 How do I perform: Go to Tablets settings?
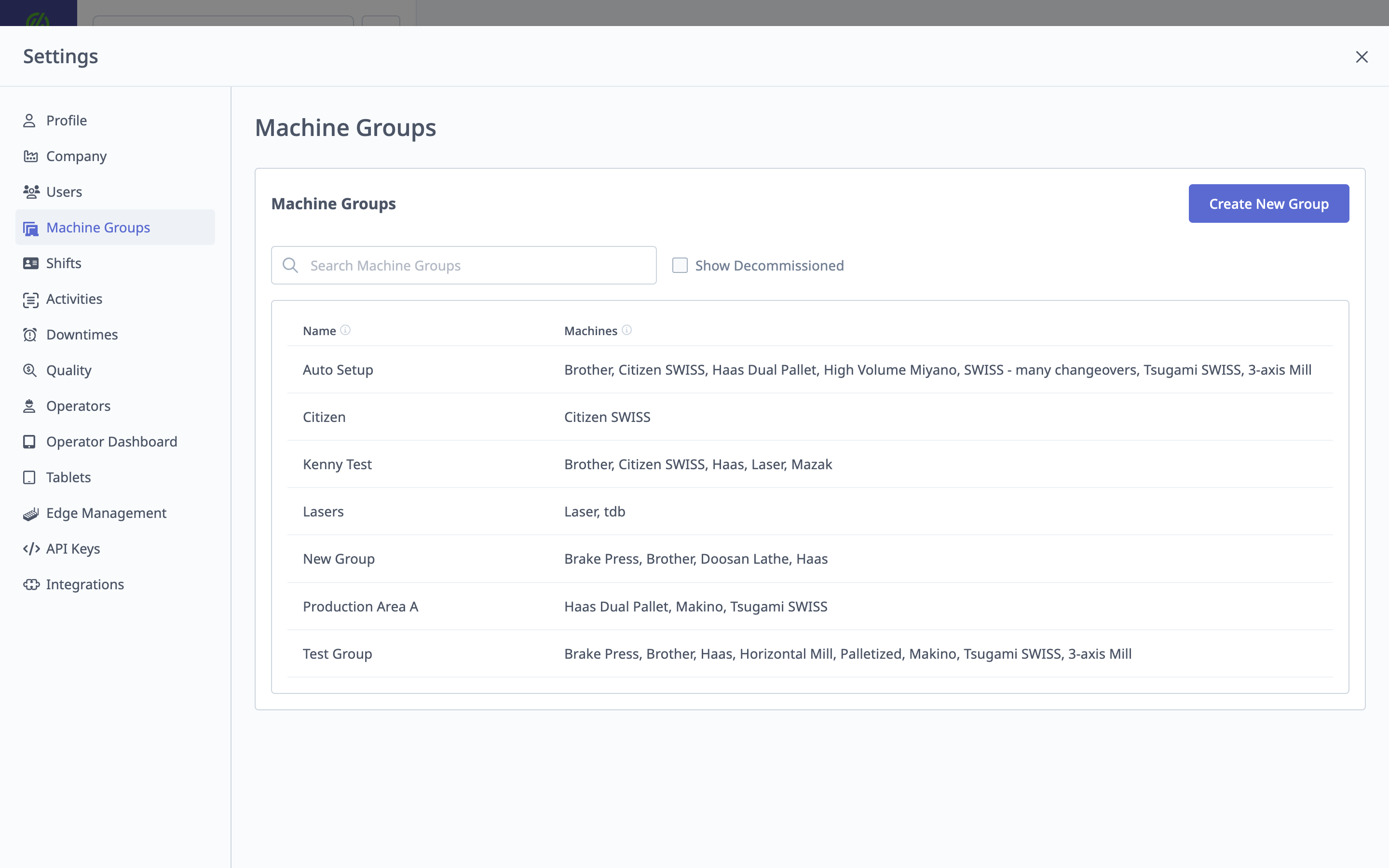pos(115,477)
